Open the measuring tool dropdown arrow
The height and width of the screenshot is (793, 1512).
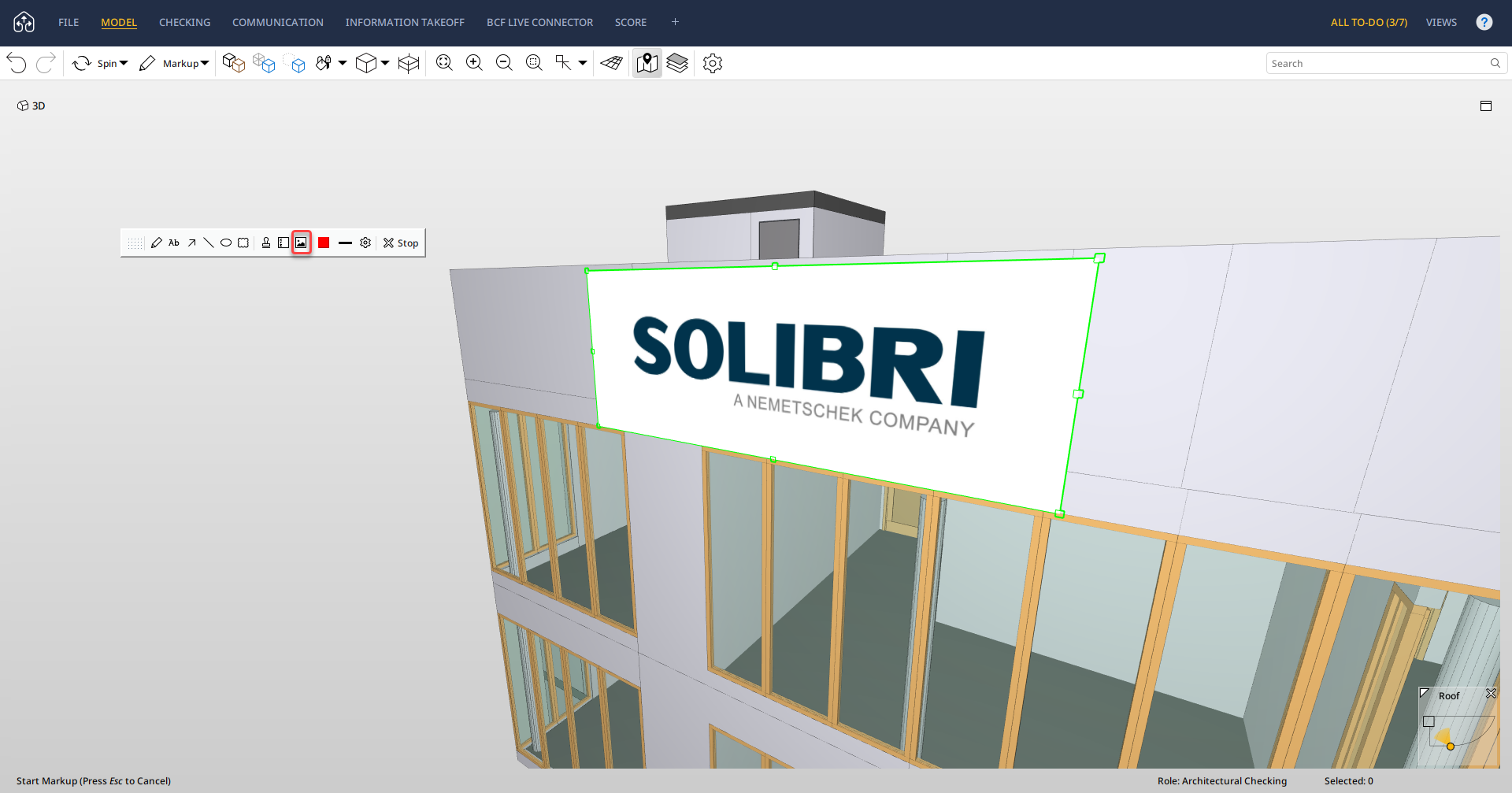[x=583, y=63]
